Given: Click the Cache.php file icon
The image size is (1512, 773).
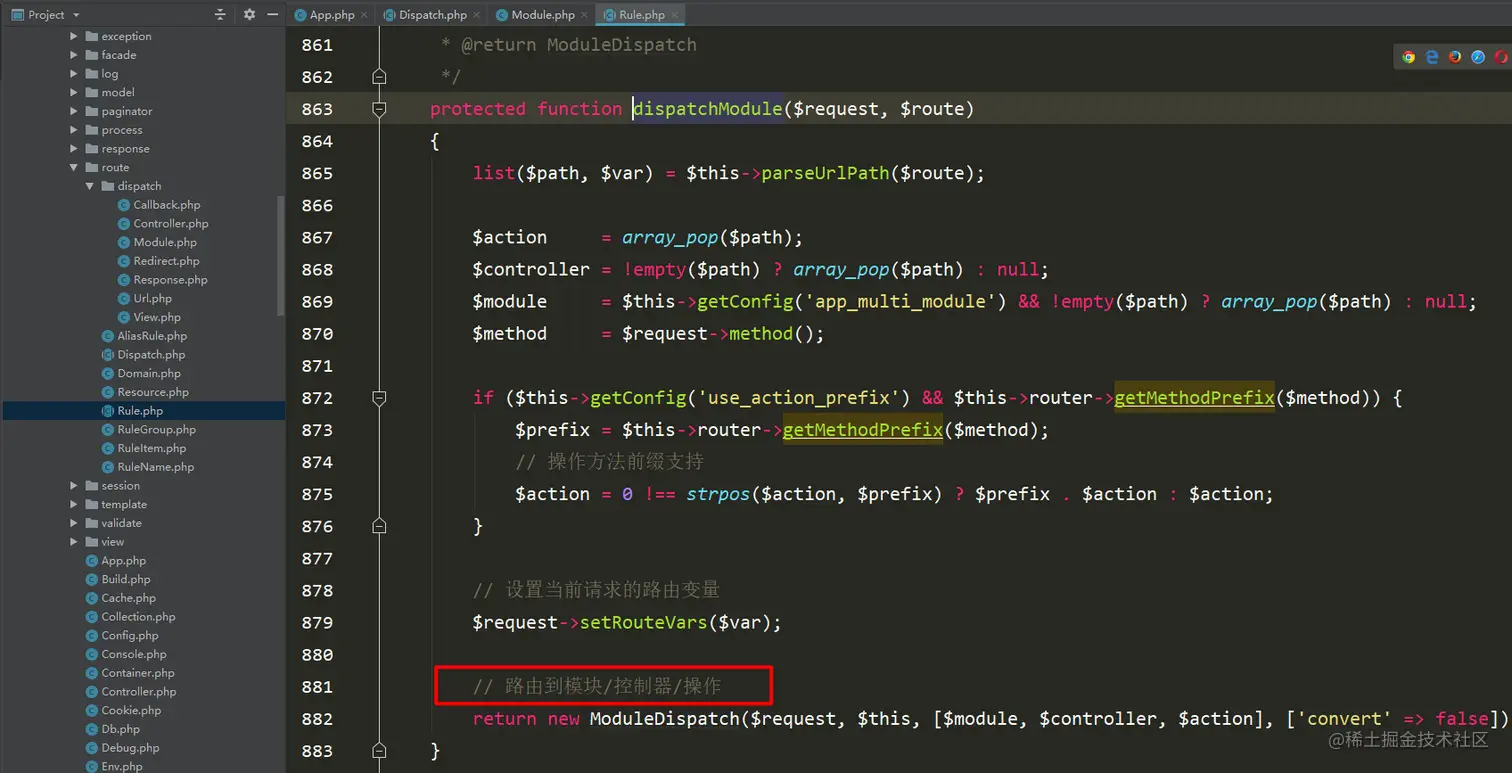Looking at the screenshot, I should (x=92, y=598).
